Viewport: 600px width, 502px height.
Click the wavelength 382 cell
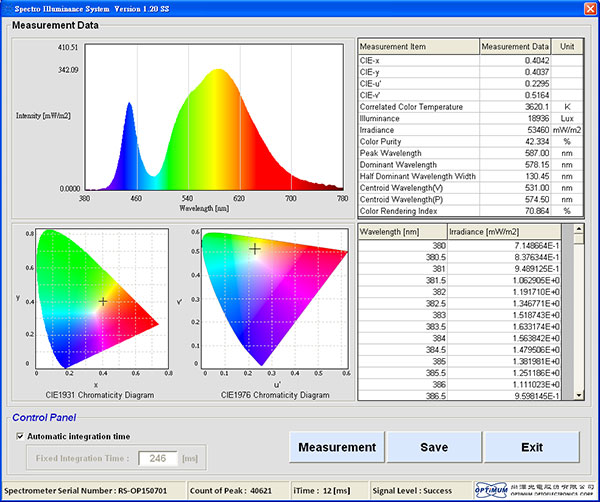tap(403, 292)
